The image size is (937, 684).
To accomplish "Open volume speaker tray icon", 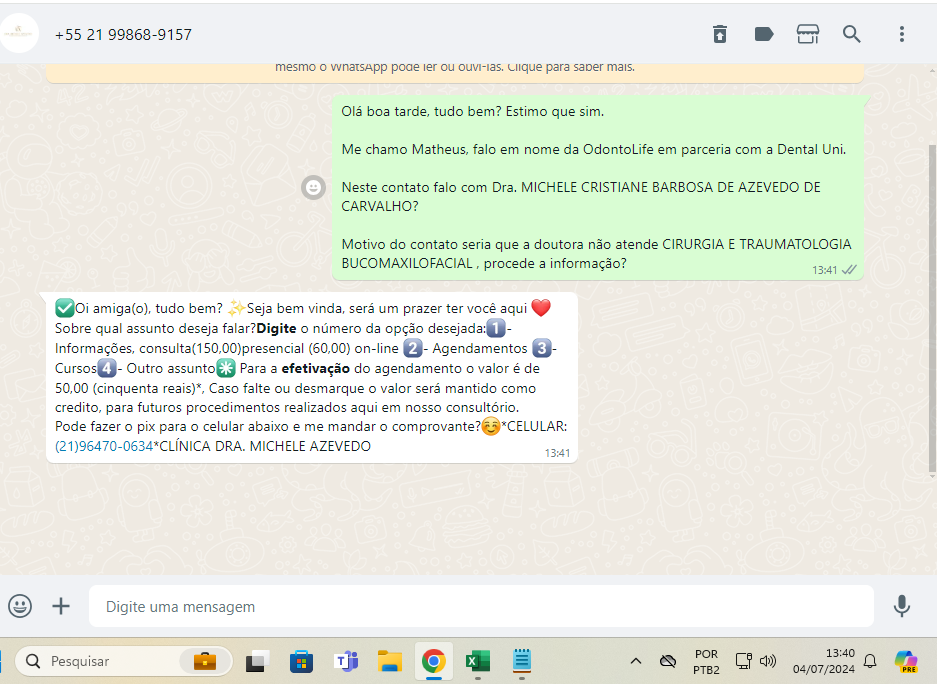I will click(767, 661).
